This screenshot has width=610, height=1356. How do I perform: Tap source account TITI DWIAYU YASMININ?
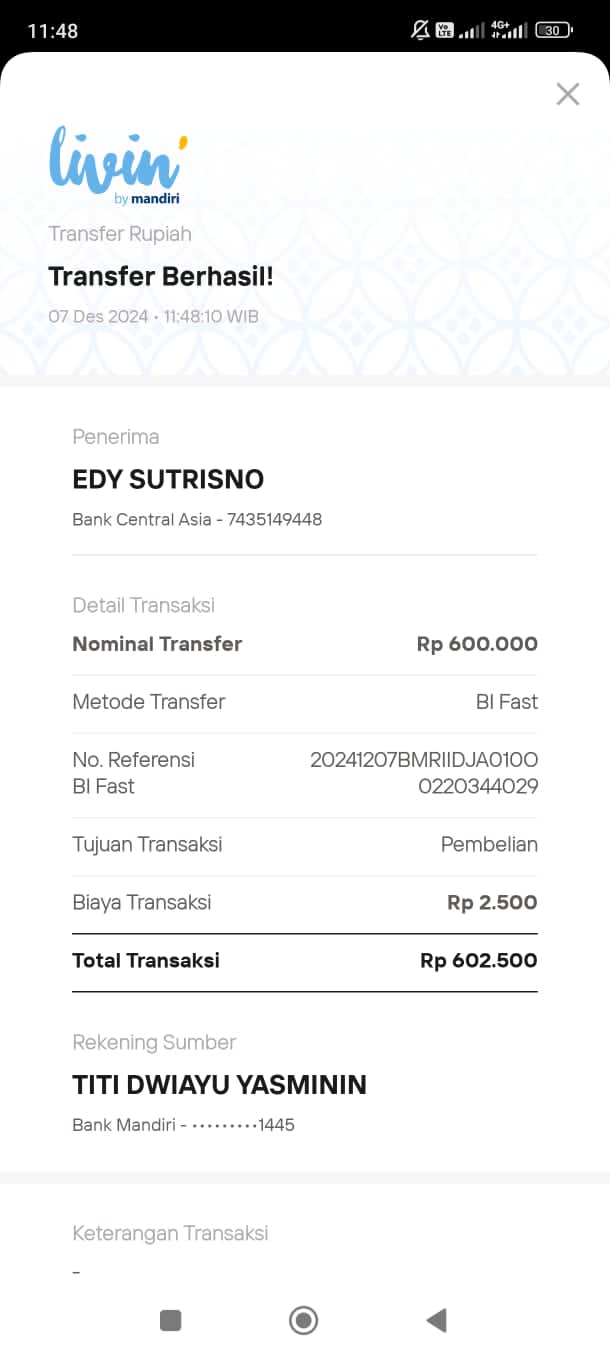tap(219, 1085)
